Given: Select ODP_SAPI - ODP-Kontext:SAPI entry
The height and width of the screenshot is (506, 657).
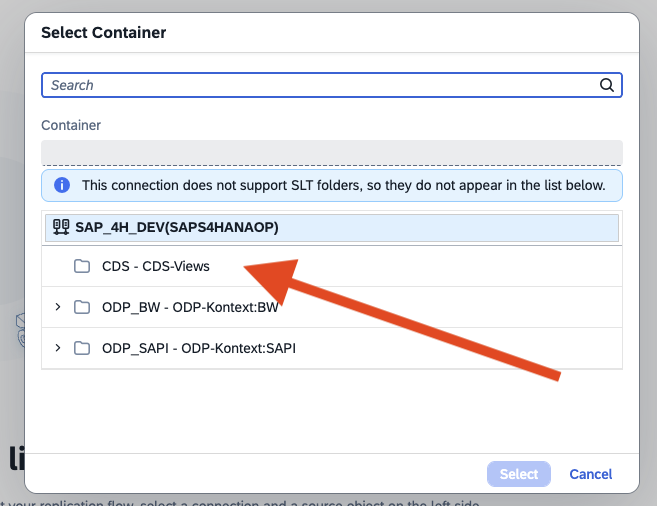Looking at the screenshot, I should [198, 348].
